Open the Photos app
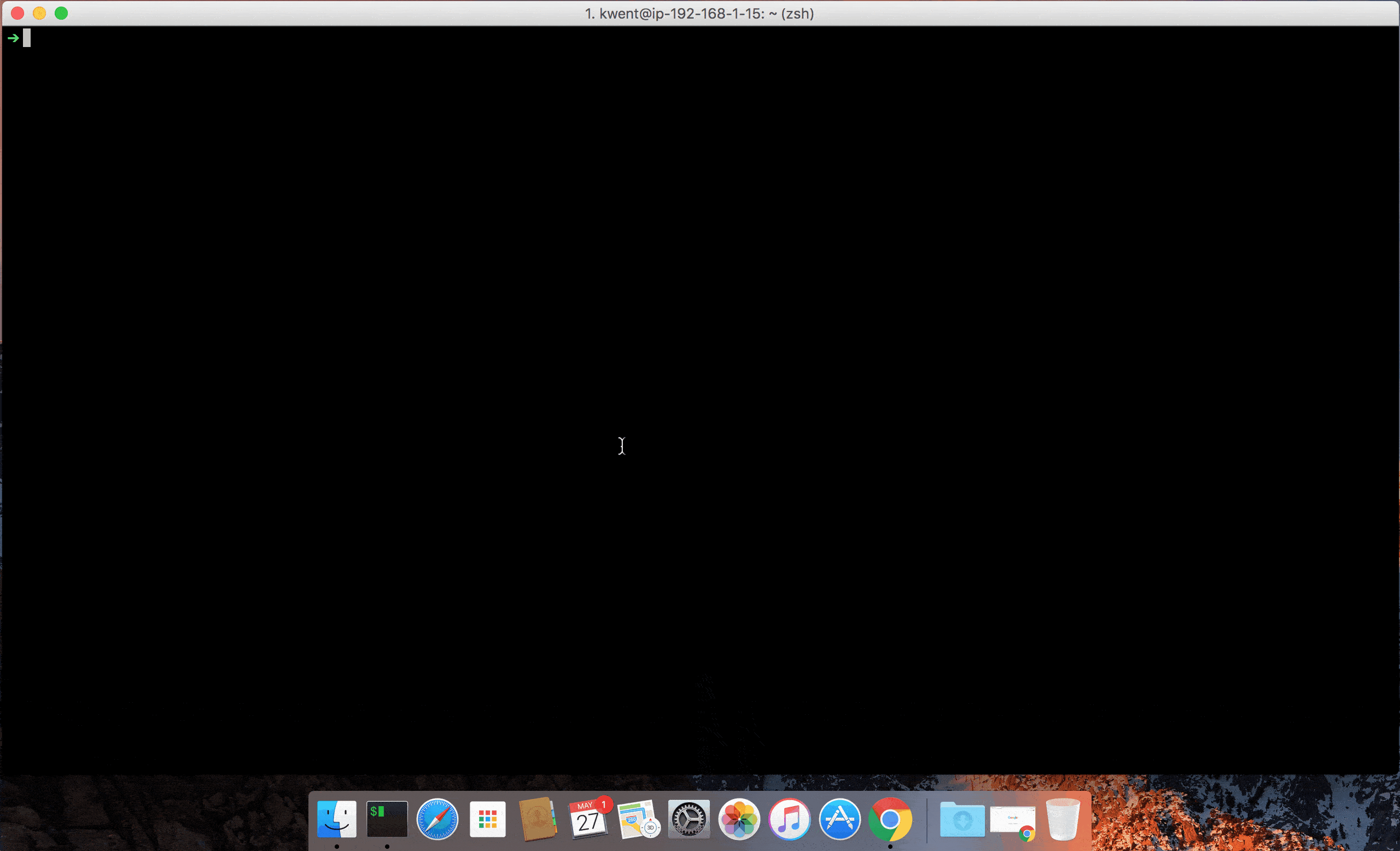The height and width of the screenshot is (851, 1400). [739, 819]
